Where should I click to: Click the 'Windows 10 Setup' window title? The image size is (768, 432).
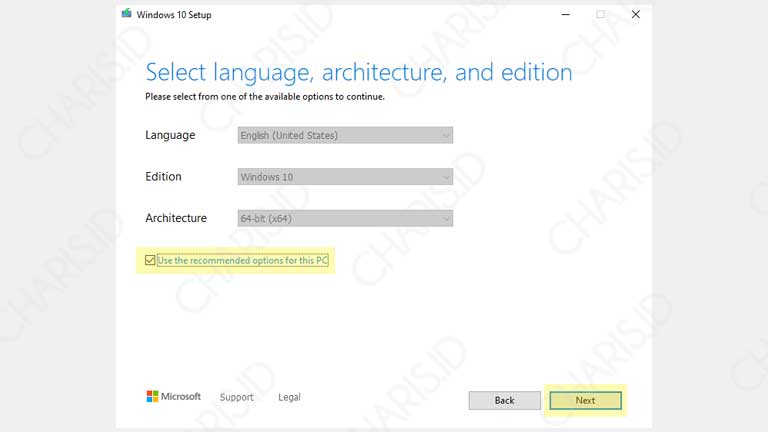pyautogui.click(x=174, y=15)
